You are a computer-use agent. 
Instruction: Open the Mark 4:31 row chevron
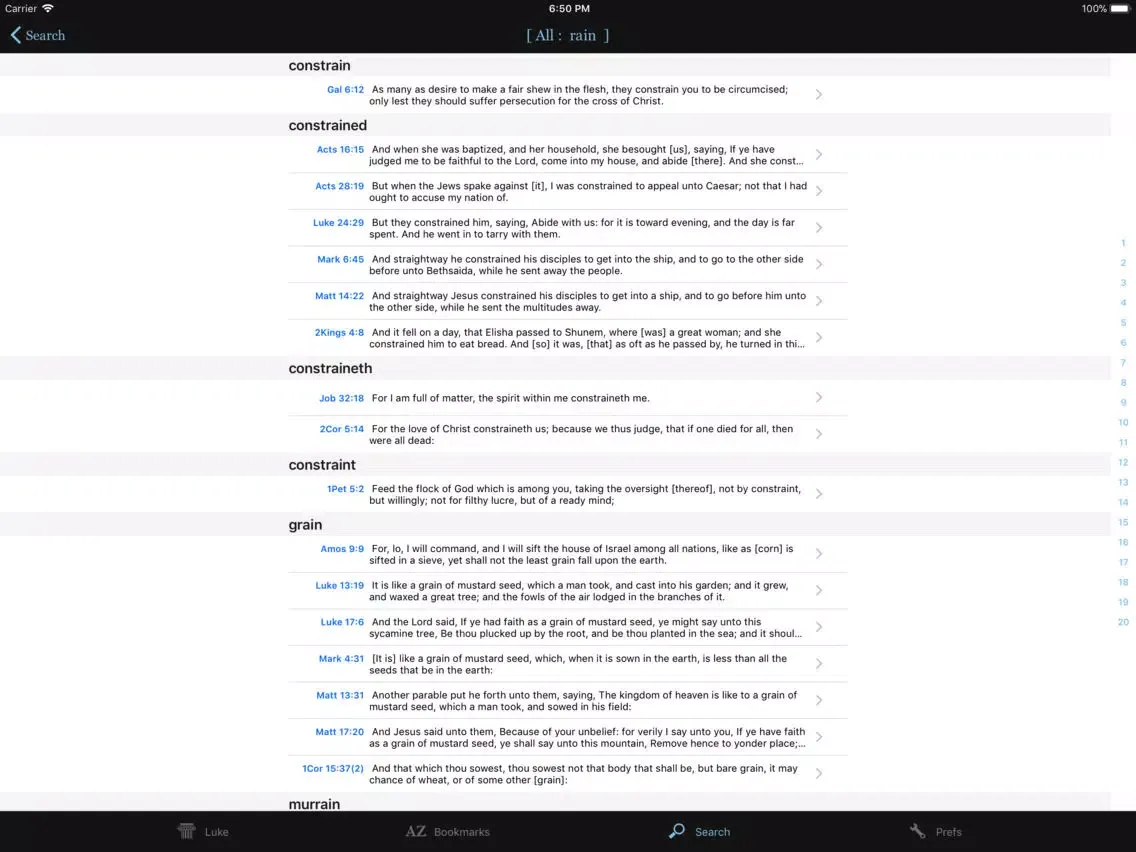pos(819,664)
